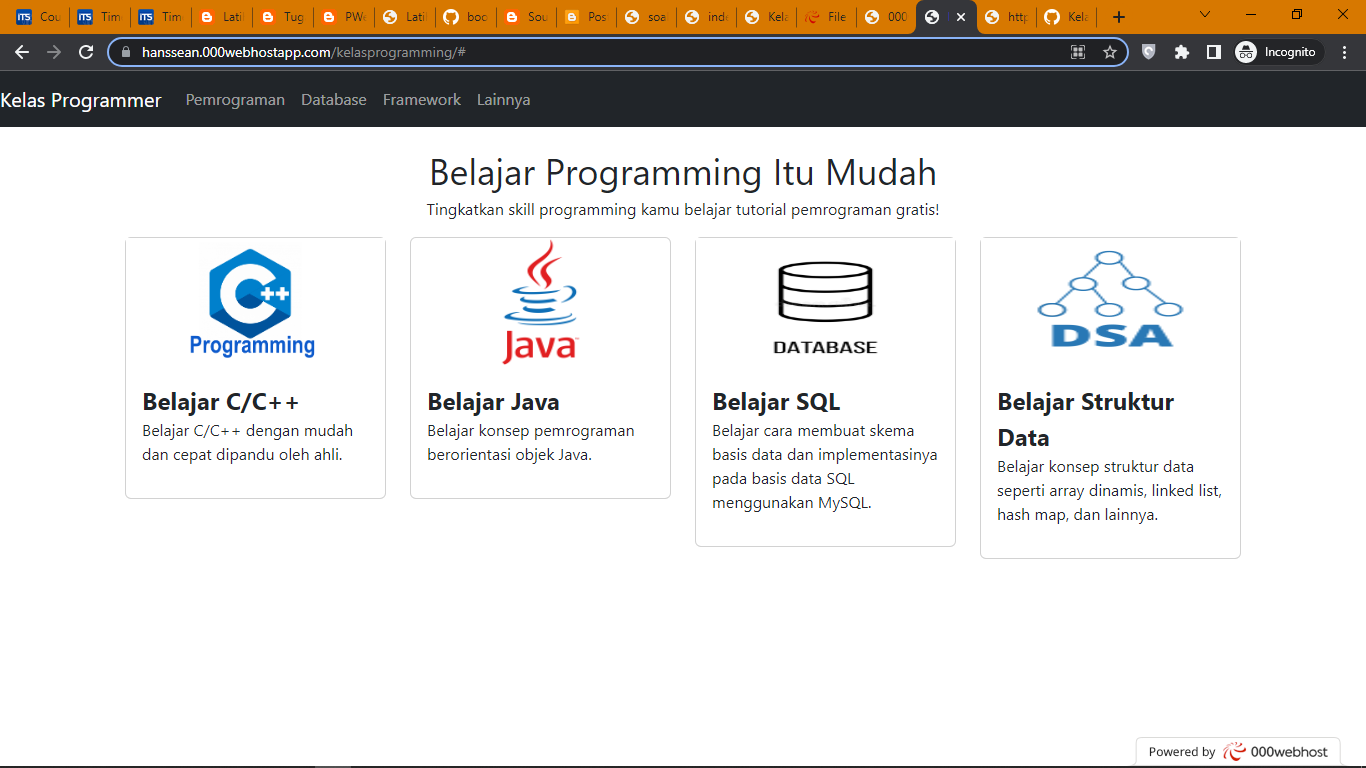Screen dimensions: 1366x768
Task: Bookmark this page with the star icon
Action: pos(1110,52)
